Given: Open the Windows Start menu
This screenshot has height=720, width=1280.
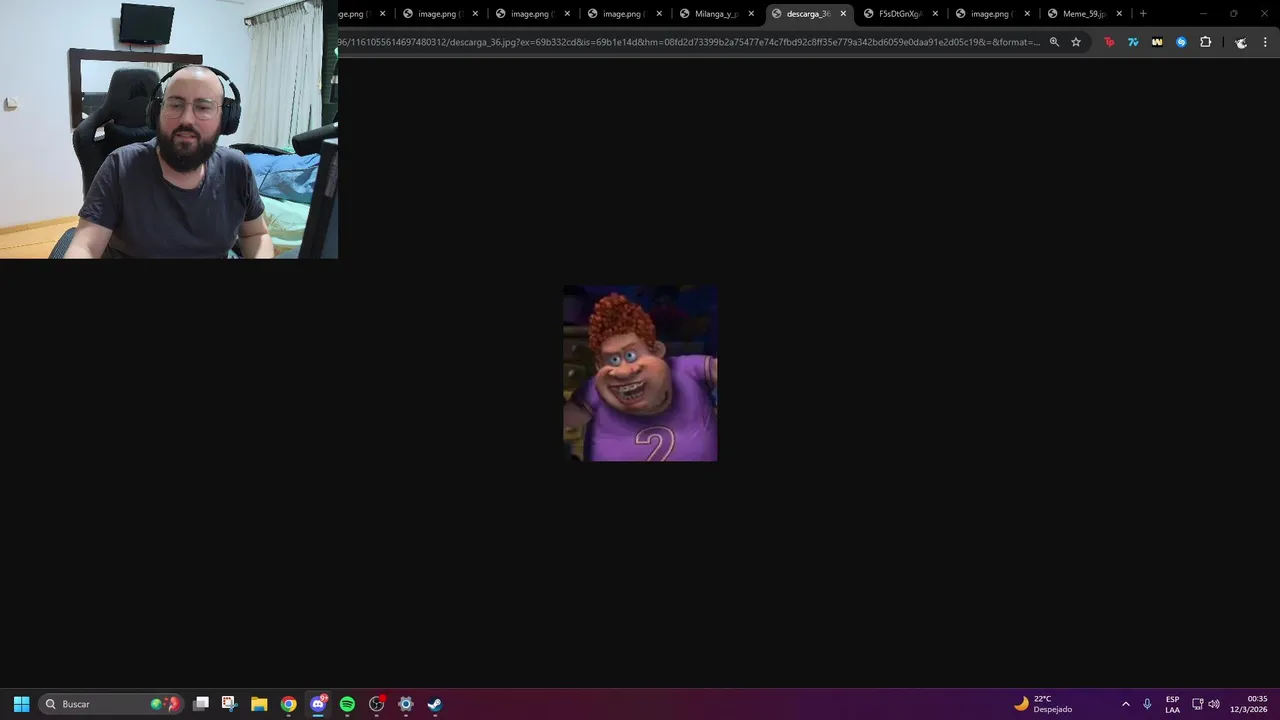Looking at the screenshot, I should pyautogui.click(x=21, y=704).
